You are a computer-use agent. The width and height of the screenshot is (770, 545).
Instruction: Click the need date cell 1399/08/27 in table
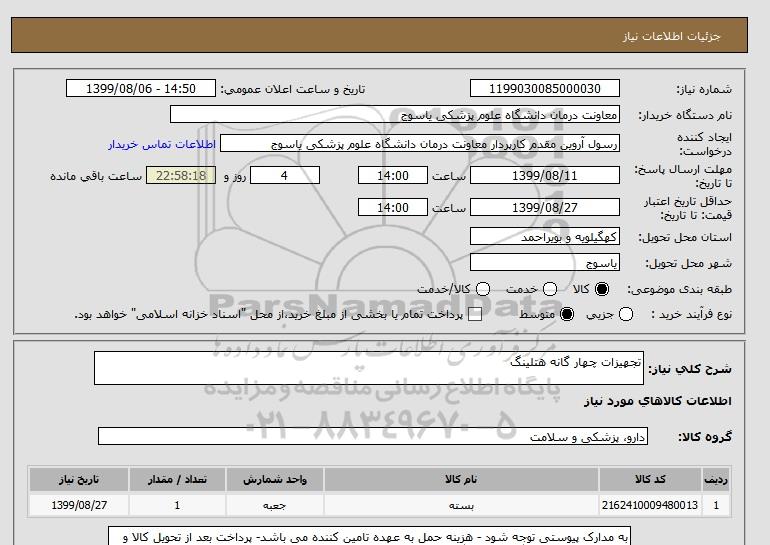click(79, 505)
